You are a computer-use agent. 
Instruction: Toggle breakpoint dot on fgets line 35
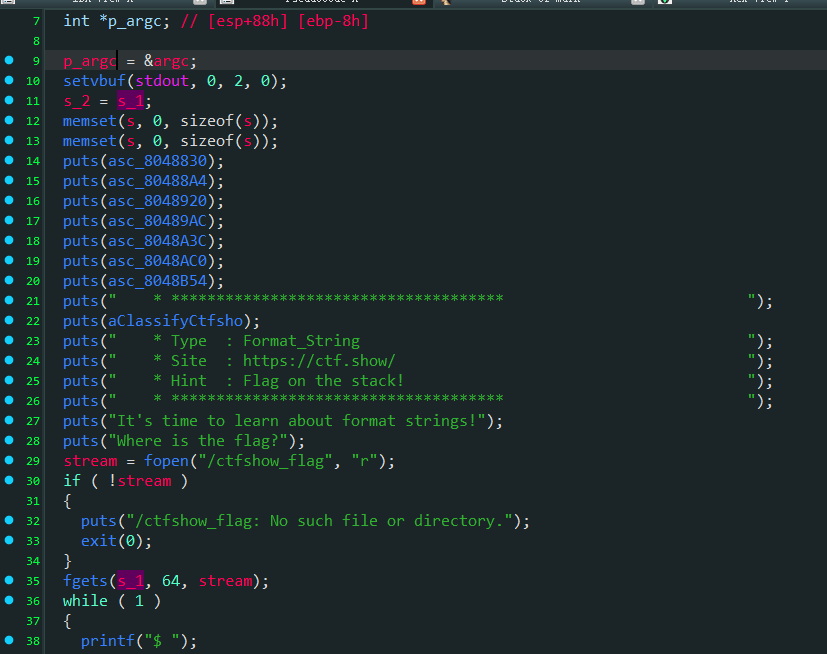[9, 581]
